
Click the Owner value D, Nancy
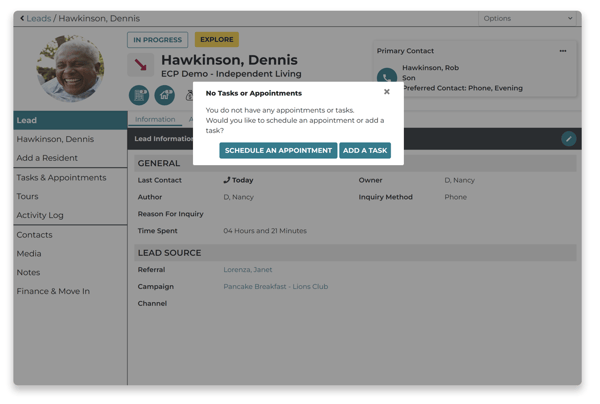tap(459, 180)
